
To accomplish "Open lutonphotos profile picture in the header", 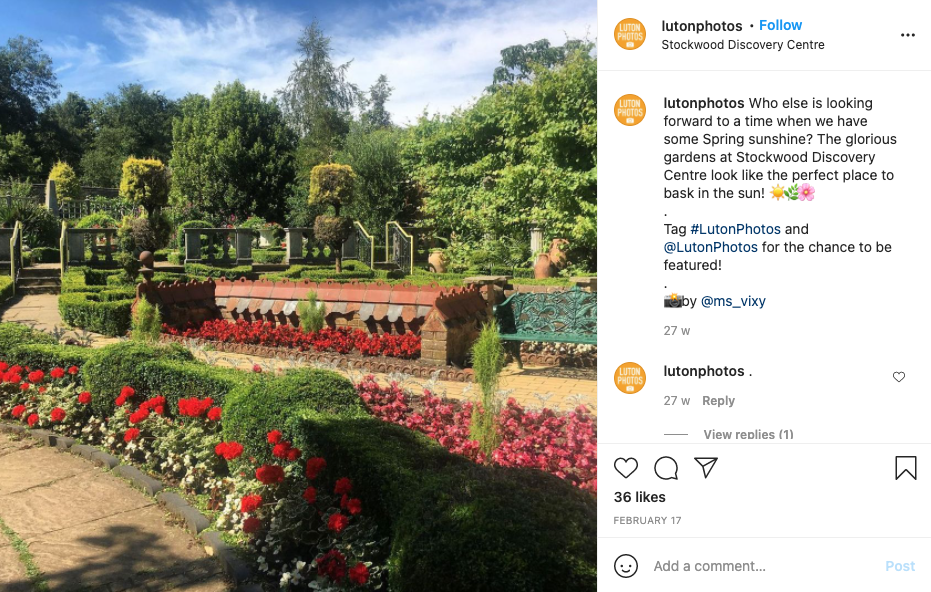I will click(x=629, y=34).
